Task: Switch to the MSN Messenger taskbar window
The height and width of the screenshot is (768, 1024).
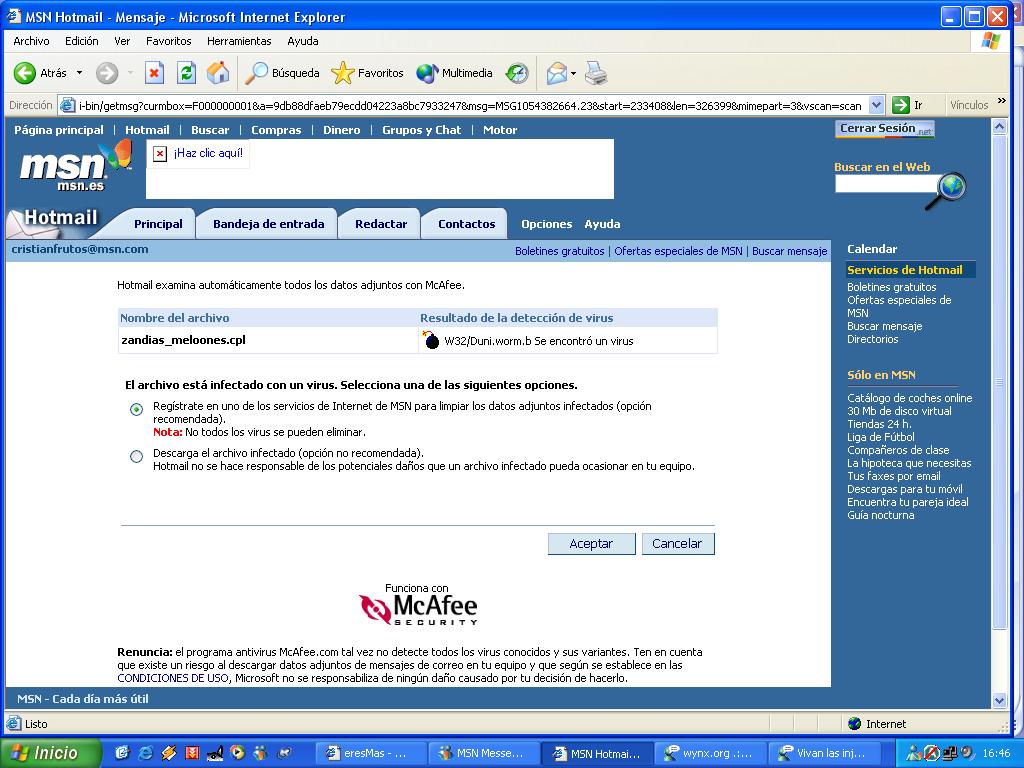Action: point(485,753)
